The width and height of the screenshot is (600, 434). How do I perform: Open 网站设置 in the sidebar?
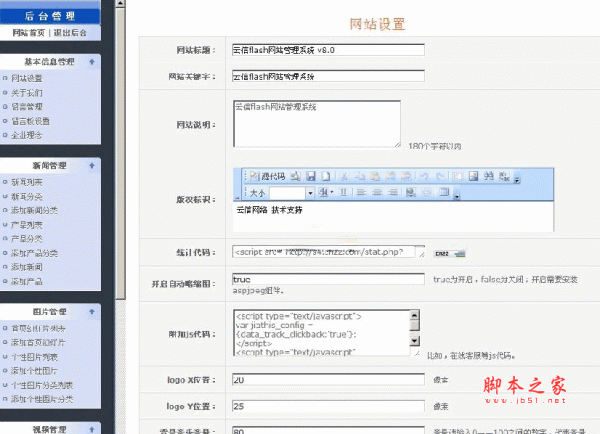27,78
